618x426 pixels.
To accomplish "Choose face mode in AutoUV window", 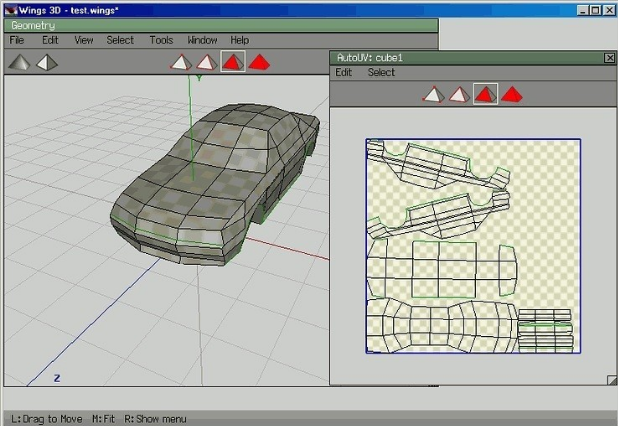I will click(485, 94).
